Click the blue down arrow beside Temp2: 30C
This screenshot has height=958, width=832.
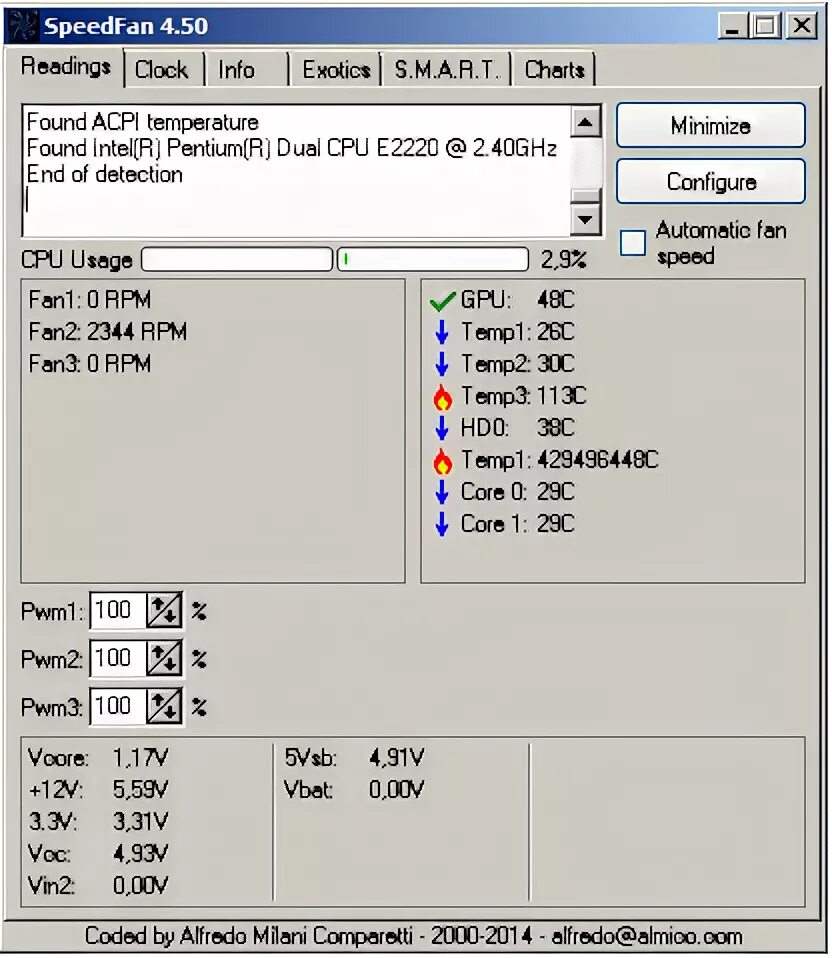[442, 364]
